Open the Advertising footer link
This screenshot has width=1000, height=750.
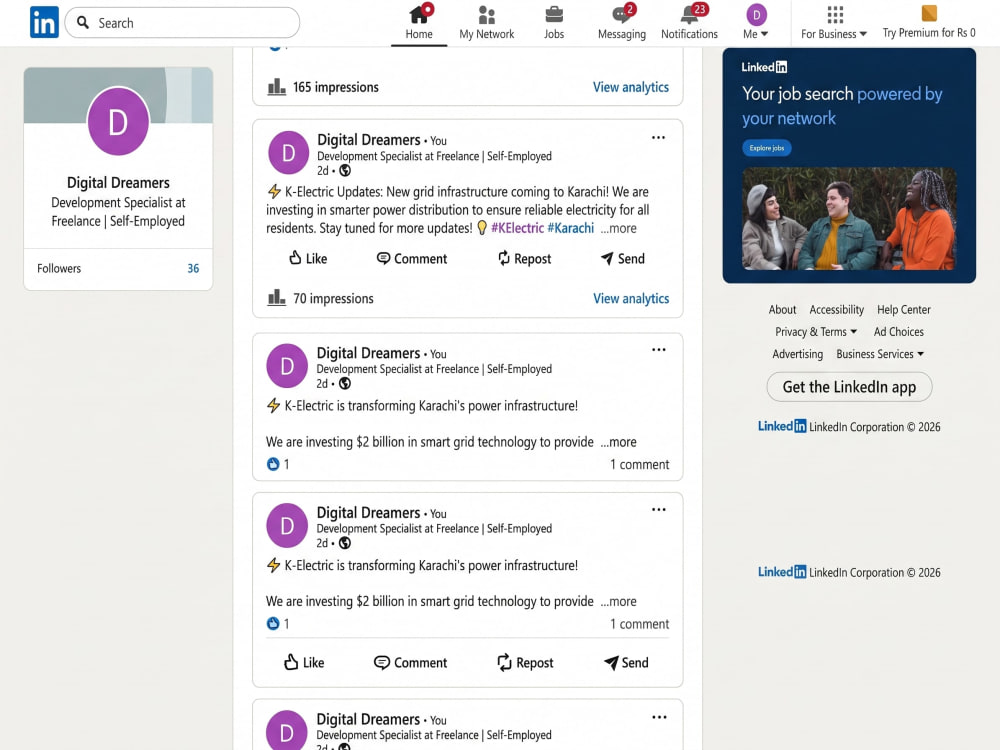click(797, 354)
